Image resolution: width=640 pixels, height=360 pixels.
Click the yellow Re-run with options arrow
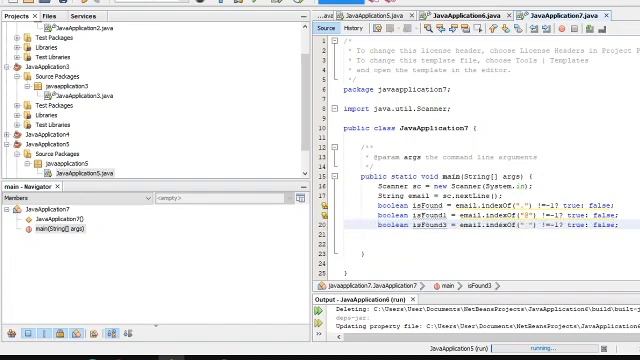click(318, 323)
